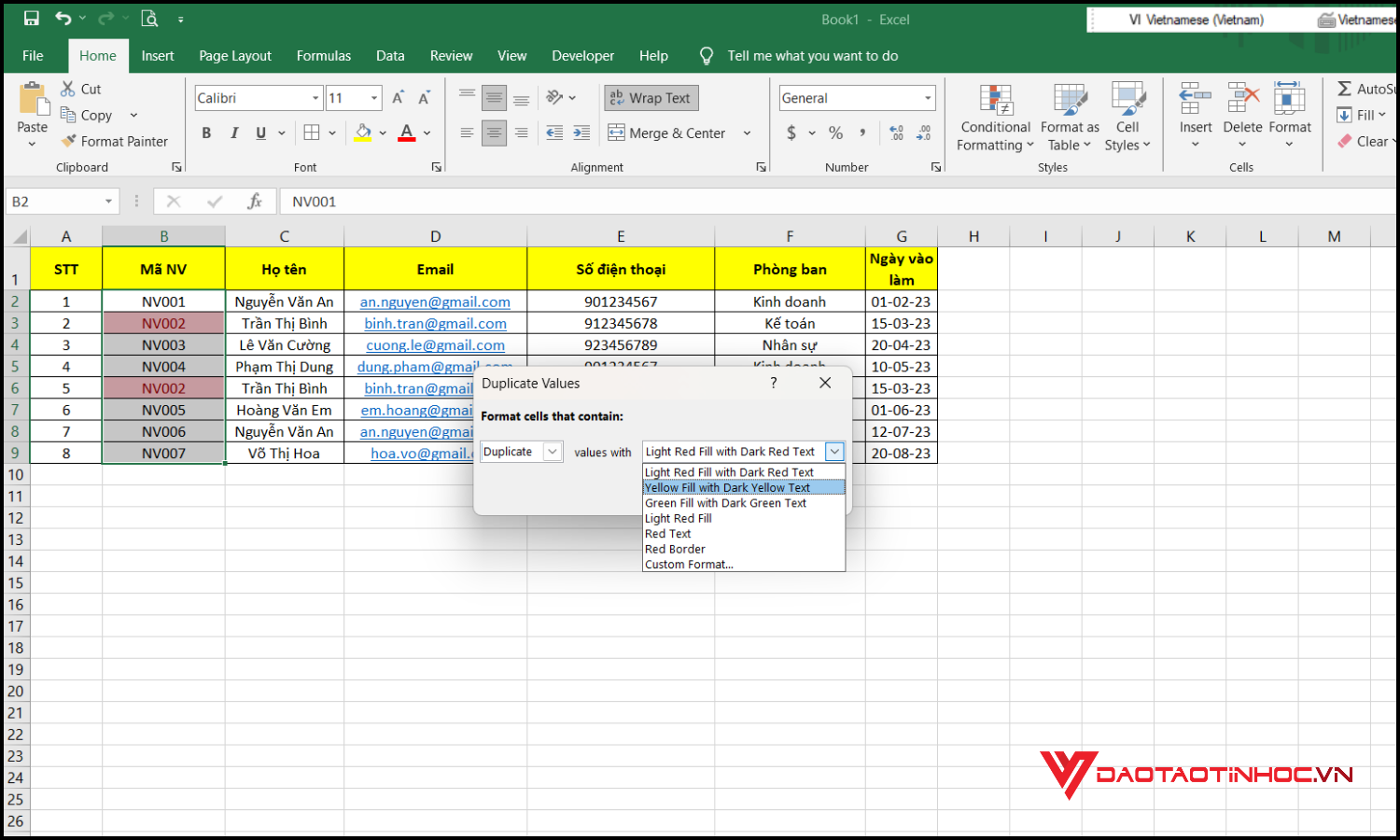Toggle Wrap Text
Viewport: 1400px width, 840px height.
tap(651, 98)
